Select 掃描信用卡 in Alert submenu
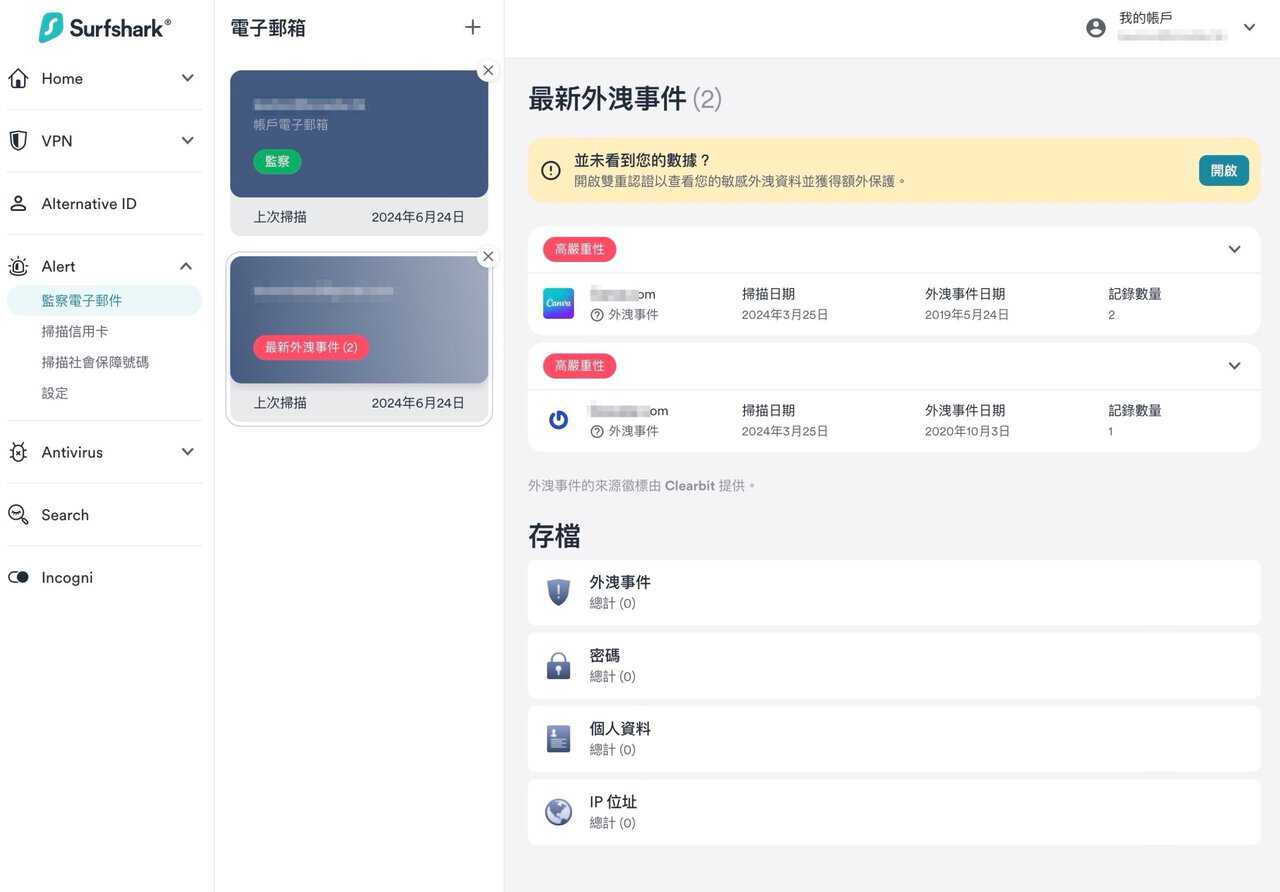 point(75,331)
